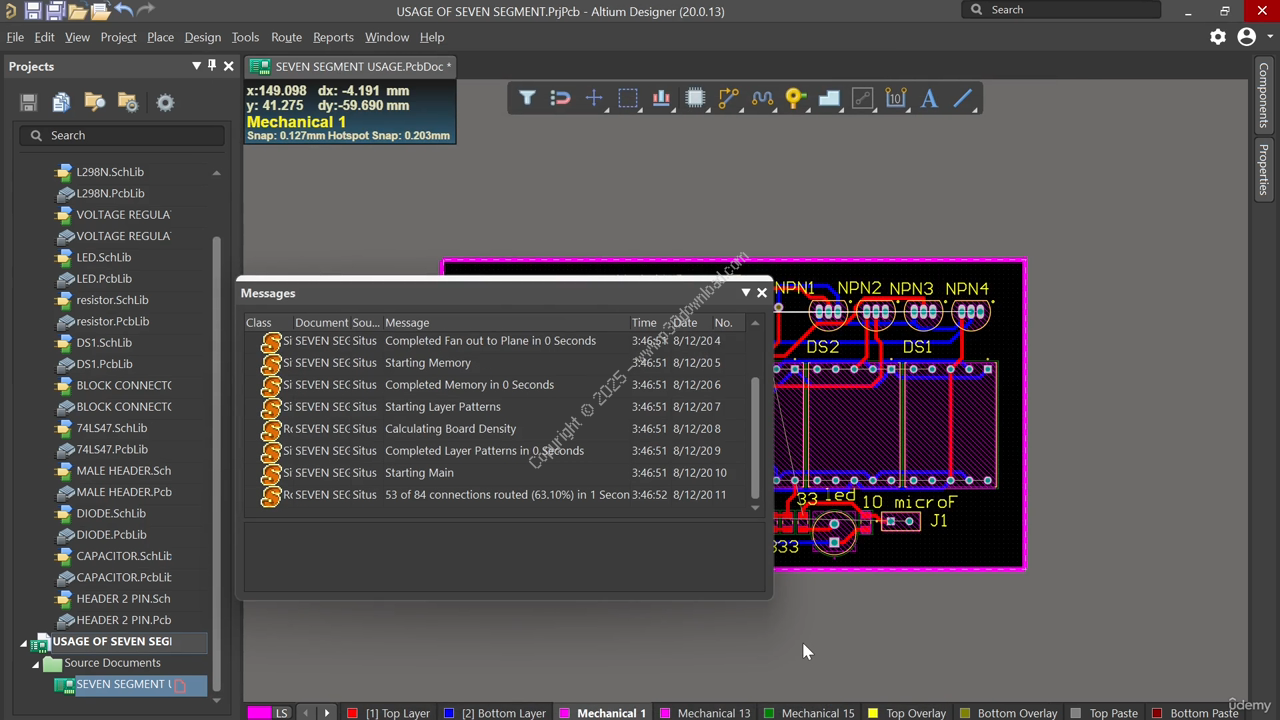Open the Projects panel dropdown arrow
Image resolution: width=1280 pixels, height=720 pixels.
[196, 66]
